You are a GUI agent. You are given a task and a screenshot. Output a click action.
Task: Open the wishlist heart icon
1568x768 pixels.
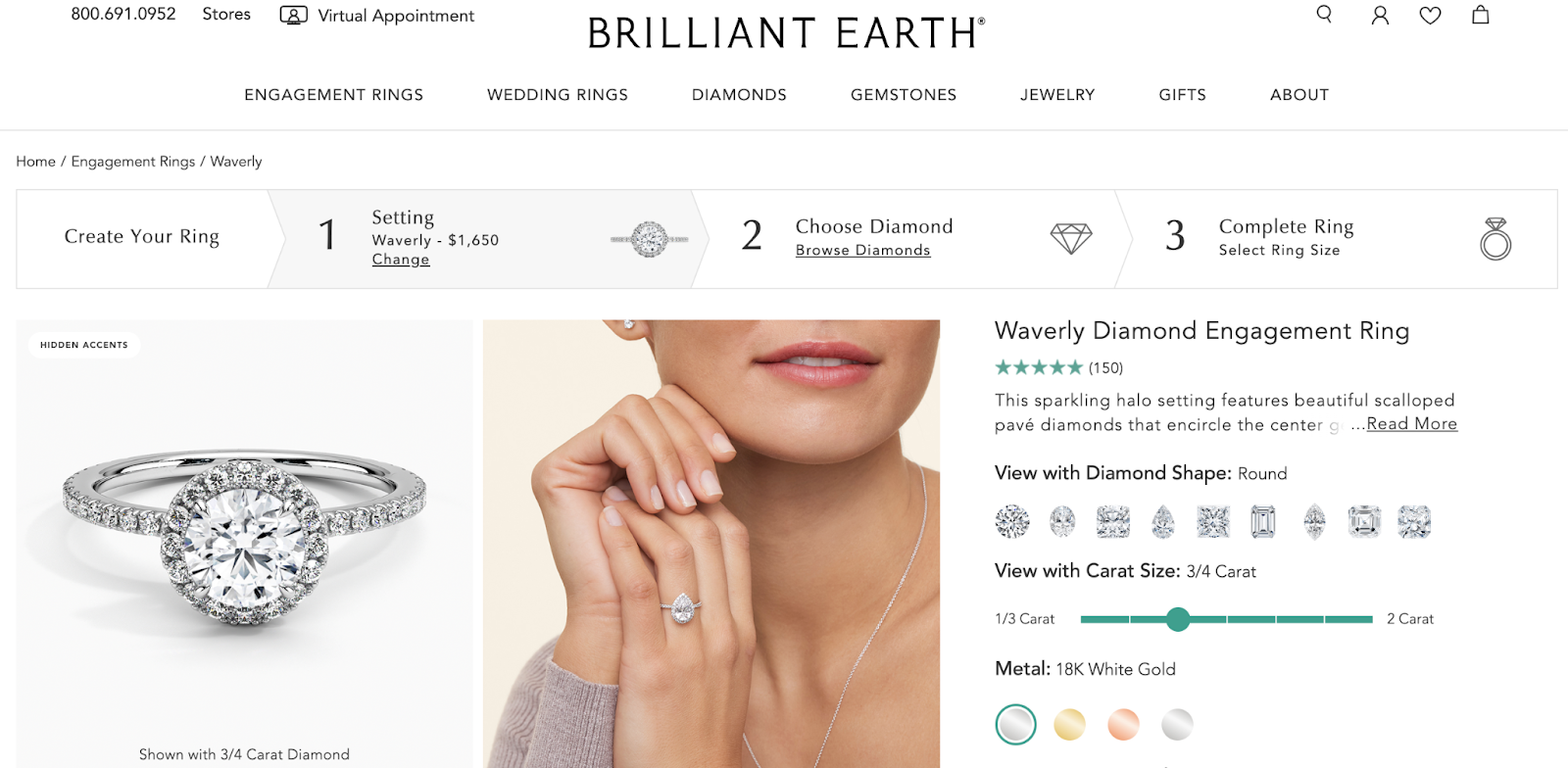coord(1430,16)
